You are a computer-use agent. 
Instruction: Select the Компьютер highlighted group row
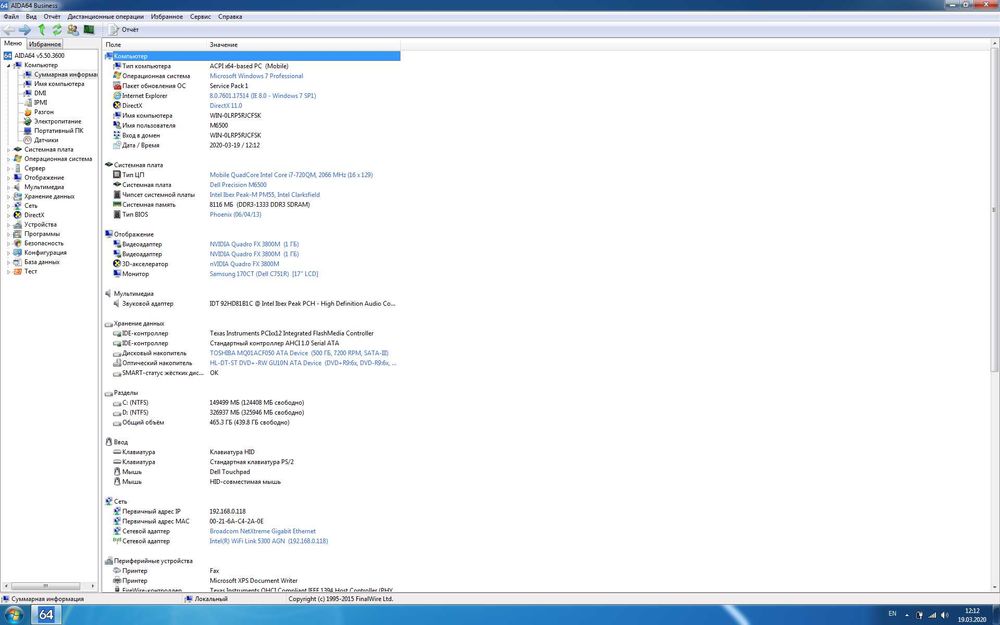click(251, 56)
